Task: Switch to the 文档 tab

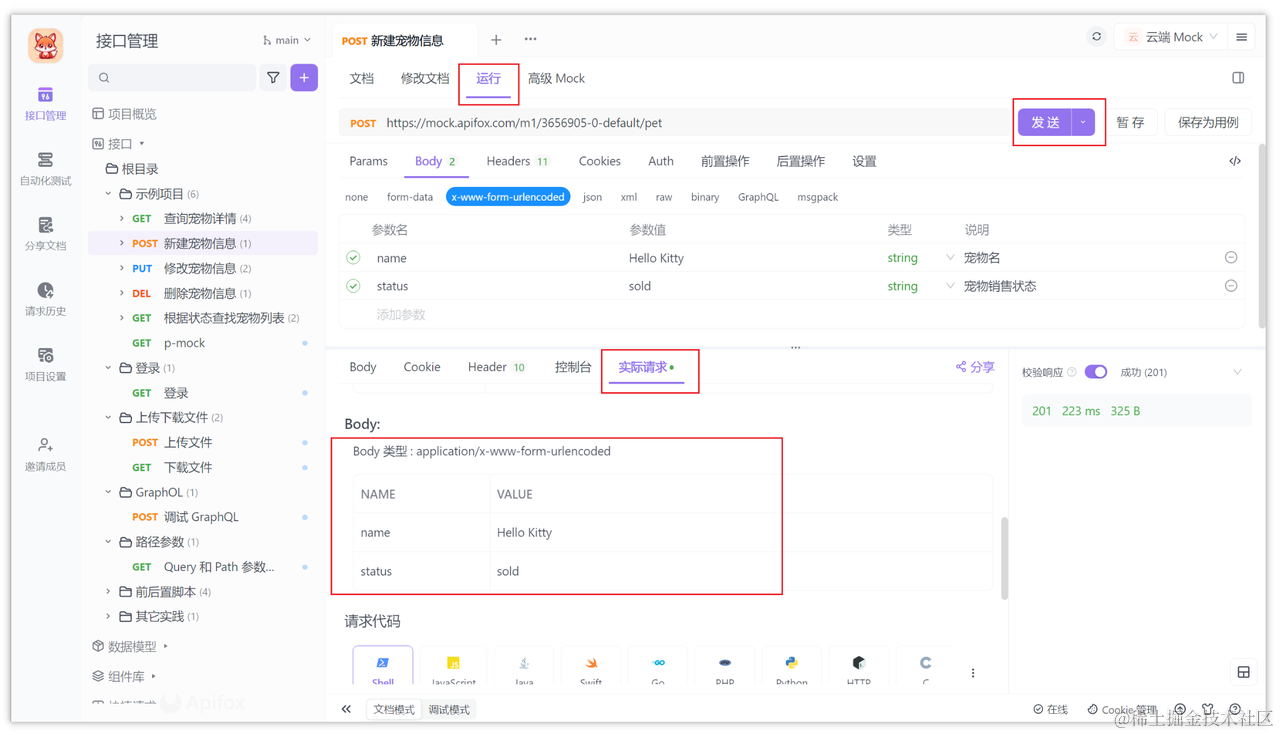Action: 362,78
